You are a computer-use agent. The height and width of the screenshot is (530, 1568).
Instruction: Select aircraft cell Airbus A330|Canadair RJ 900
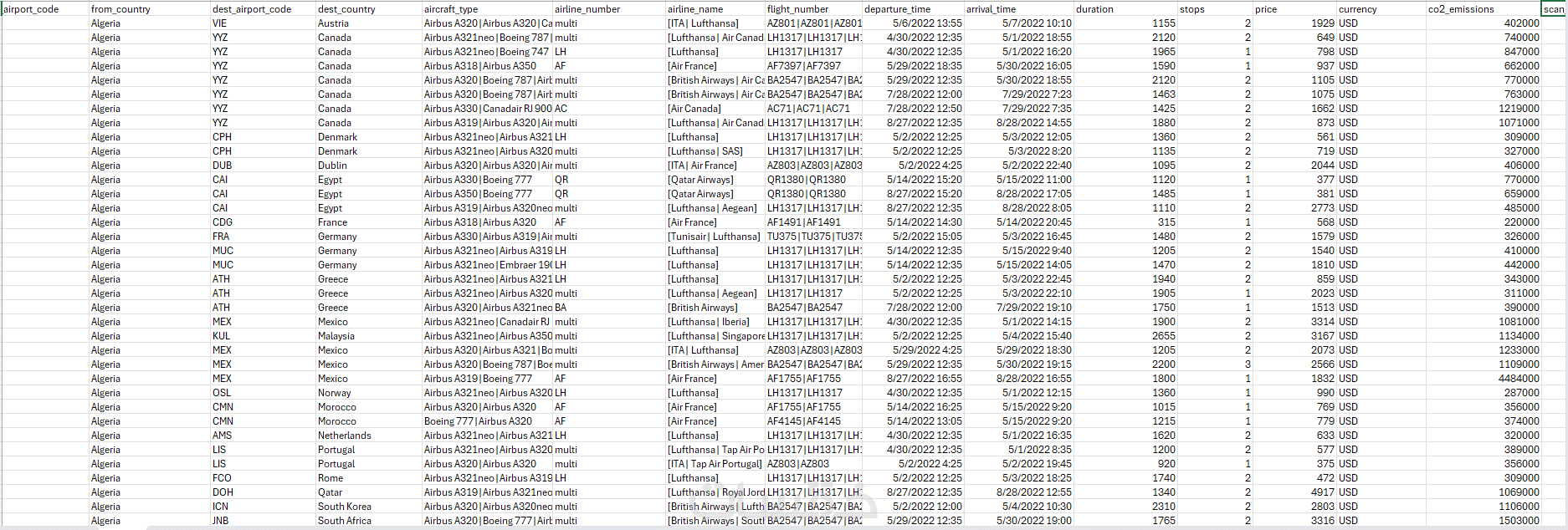pos(487,109)
